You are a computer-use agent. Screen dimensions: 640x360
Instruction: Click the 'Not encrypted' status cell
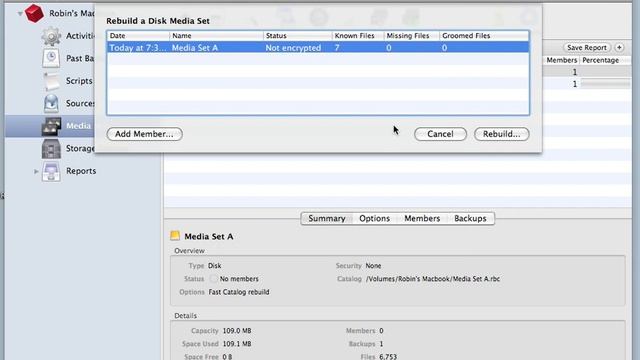coord(293,48)
